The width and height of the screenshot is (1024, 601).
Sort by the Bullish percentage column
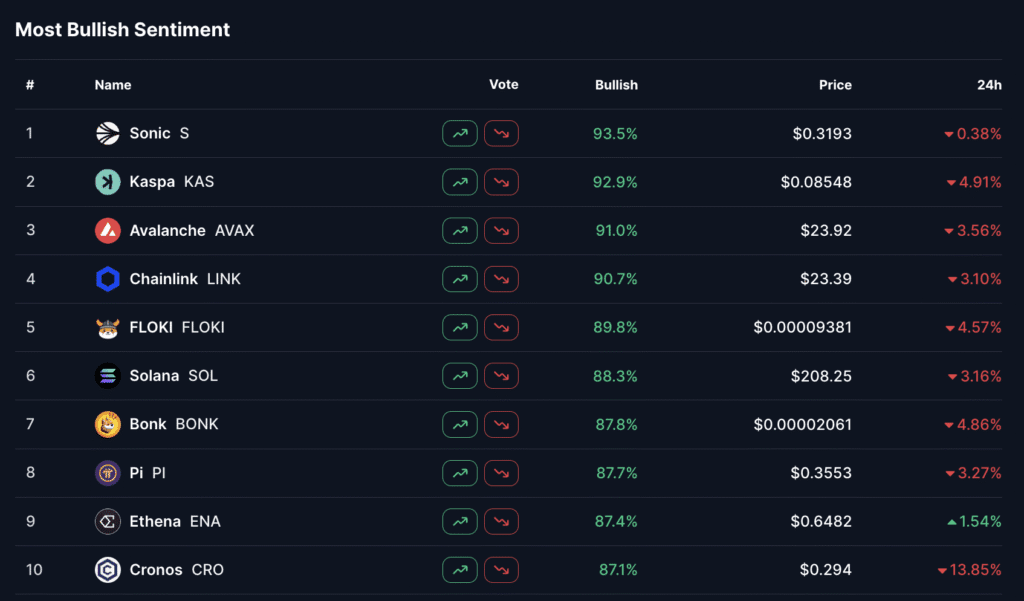point(616,85)
